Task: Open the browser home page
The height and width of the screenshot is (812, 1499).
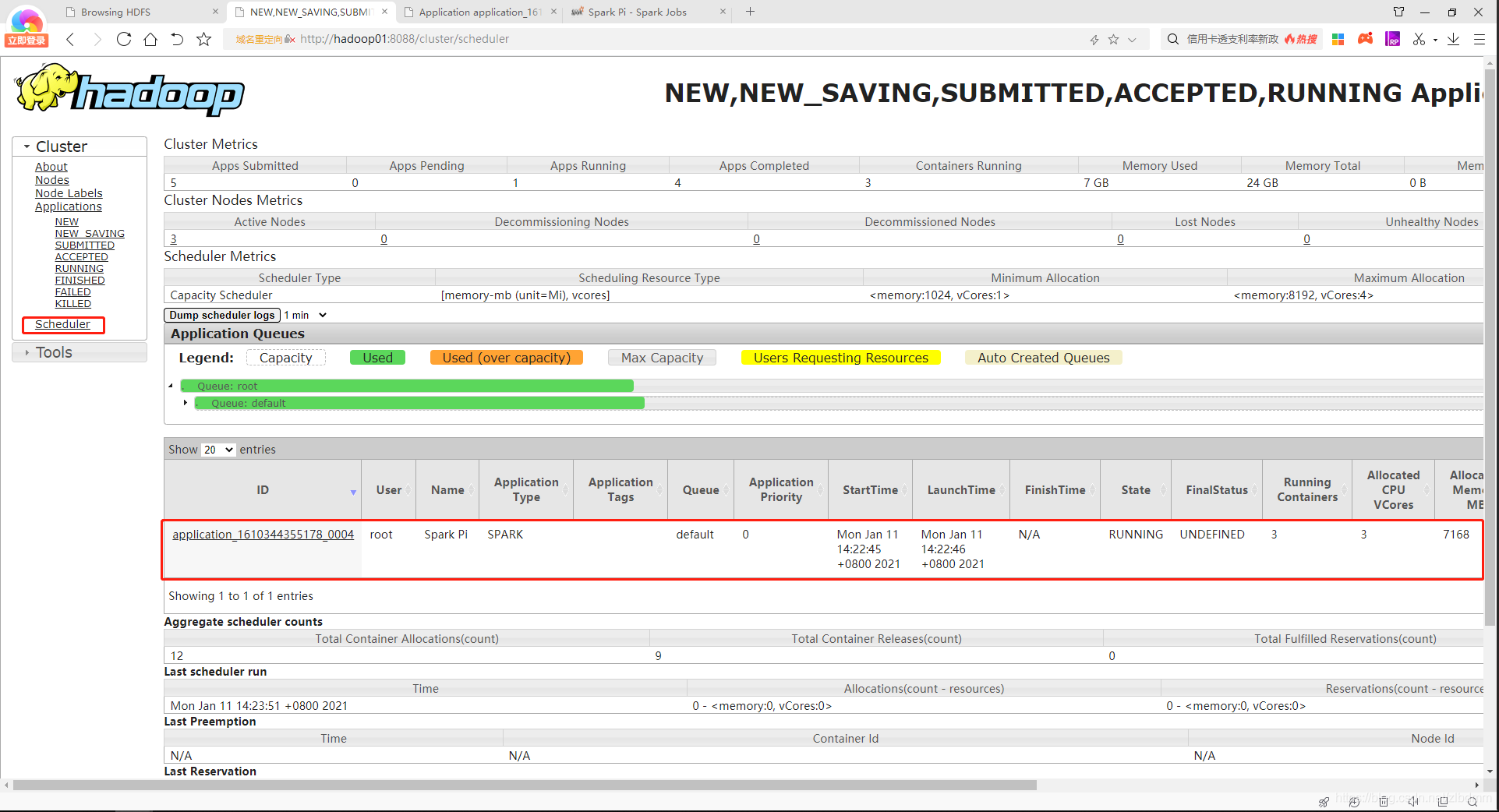Action: tap(150, 39)
